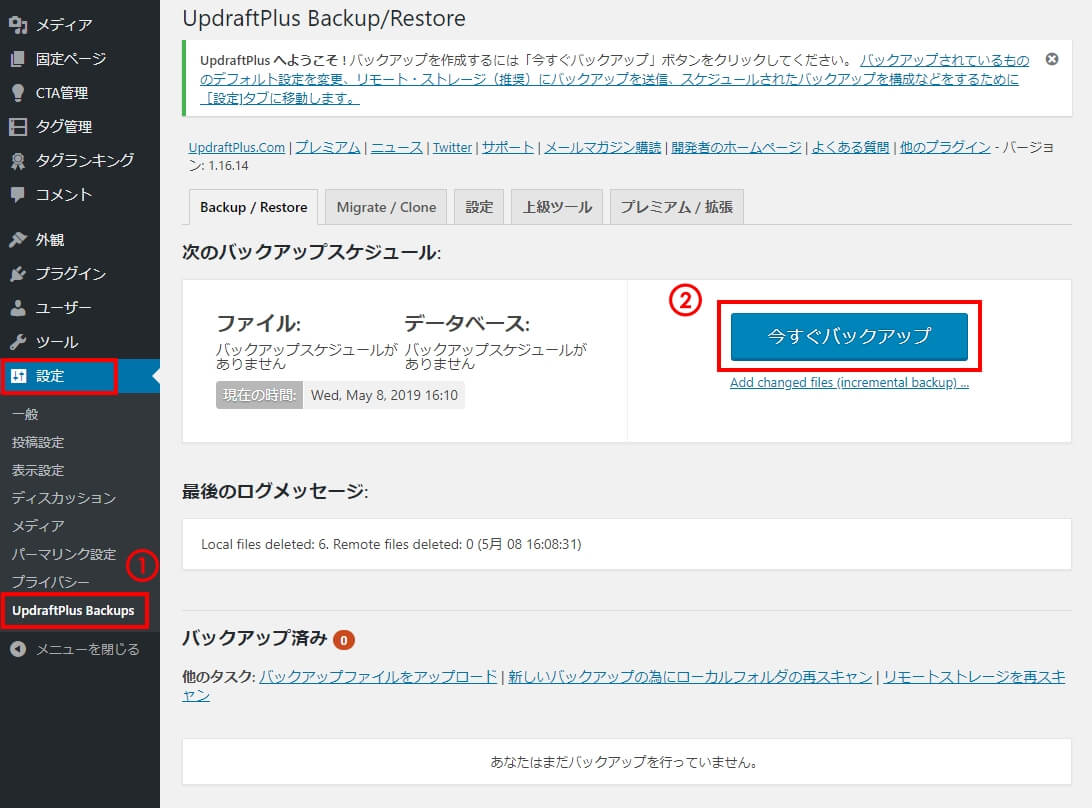1092x808 pixels.
Task: Open the 表示設定 submenu item
Action: point(38,470)
